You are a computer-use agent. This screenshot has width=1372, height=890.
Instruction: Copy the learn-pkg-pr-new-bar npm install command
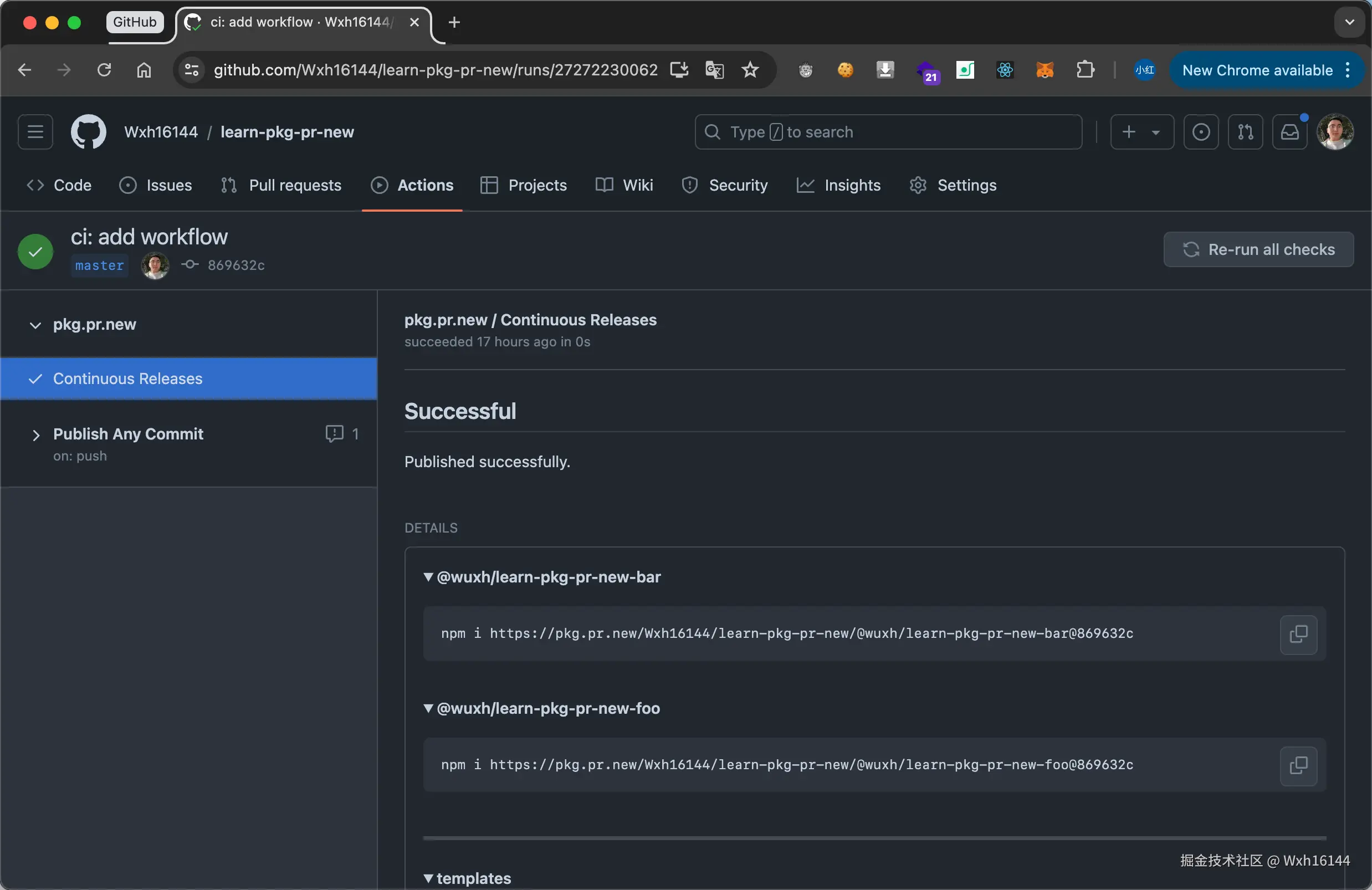(1298, 634)
